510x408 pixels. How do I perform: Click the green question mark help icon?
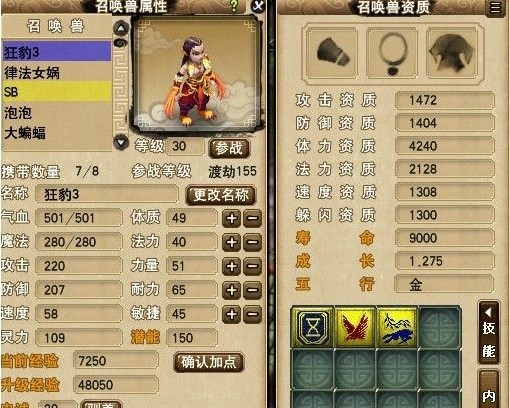click(234, 6)
